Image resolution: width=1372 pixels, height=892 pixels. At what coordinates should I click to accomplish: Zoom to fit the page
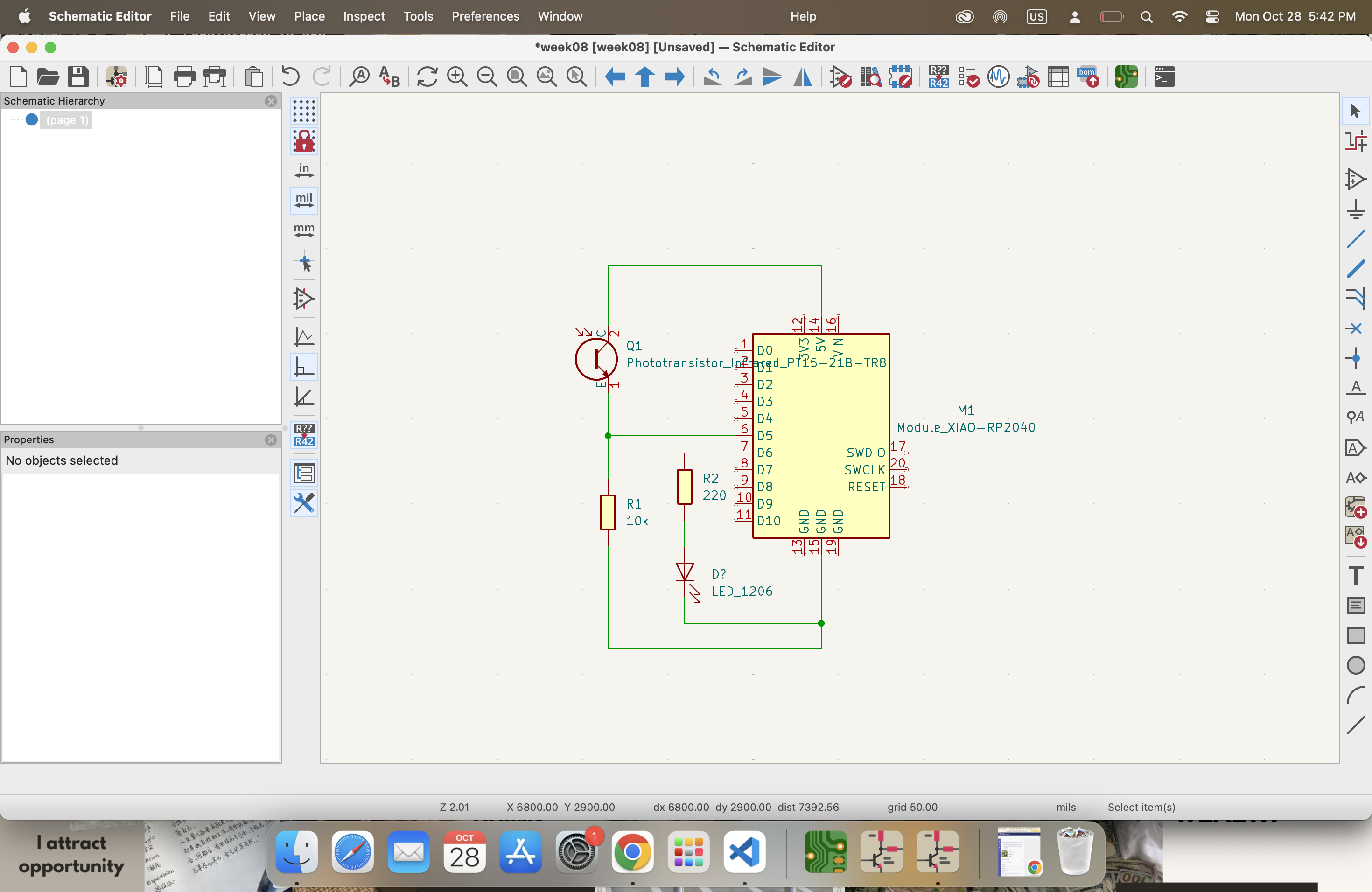[517, 77]
